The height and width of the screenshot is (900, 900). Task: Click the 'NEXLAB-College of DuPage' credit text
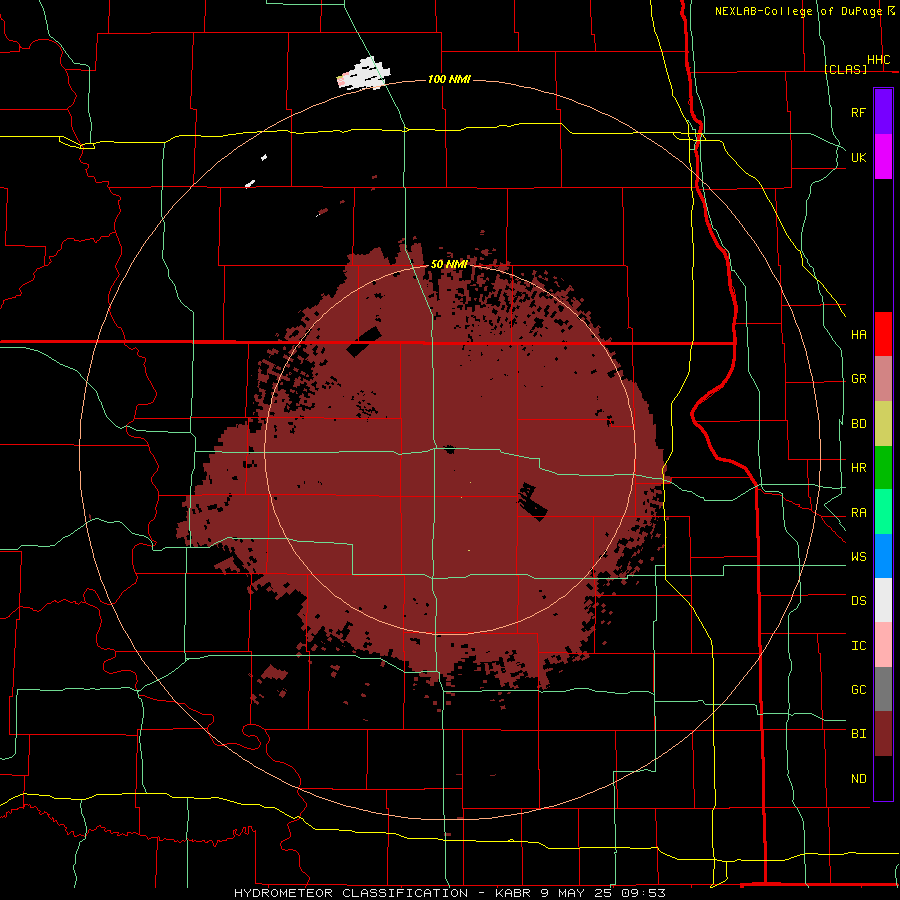coord(798,11)
